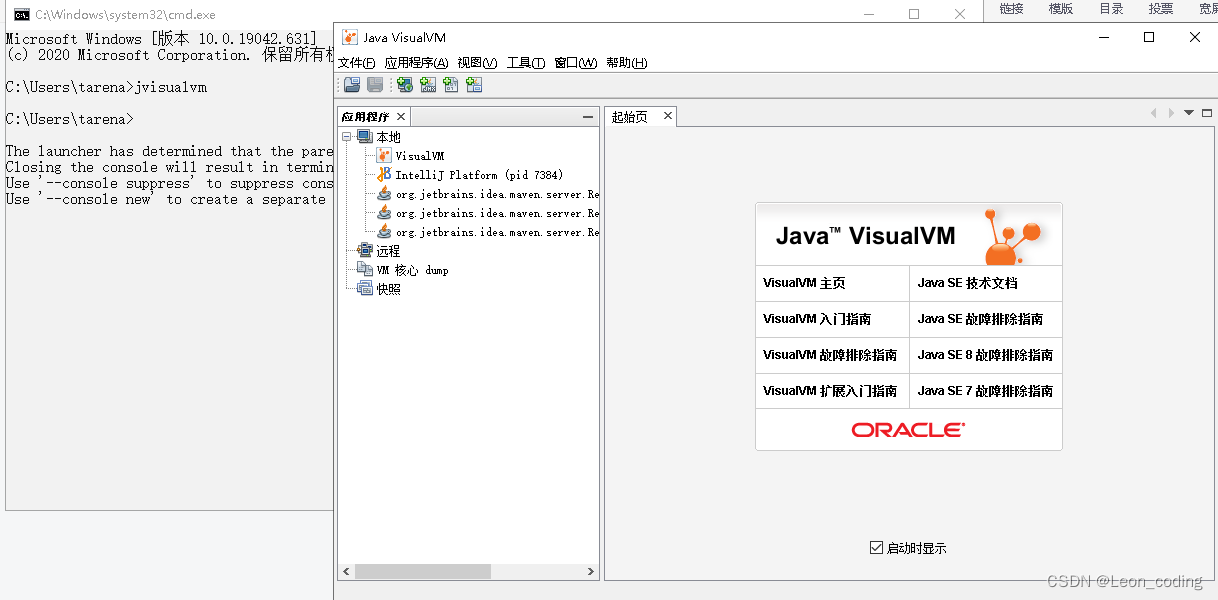
Task: Open the VisualVM 入门指南 link
Action: [x=817, y=319]
